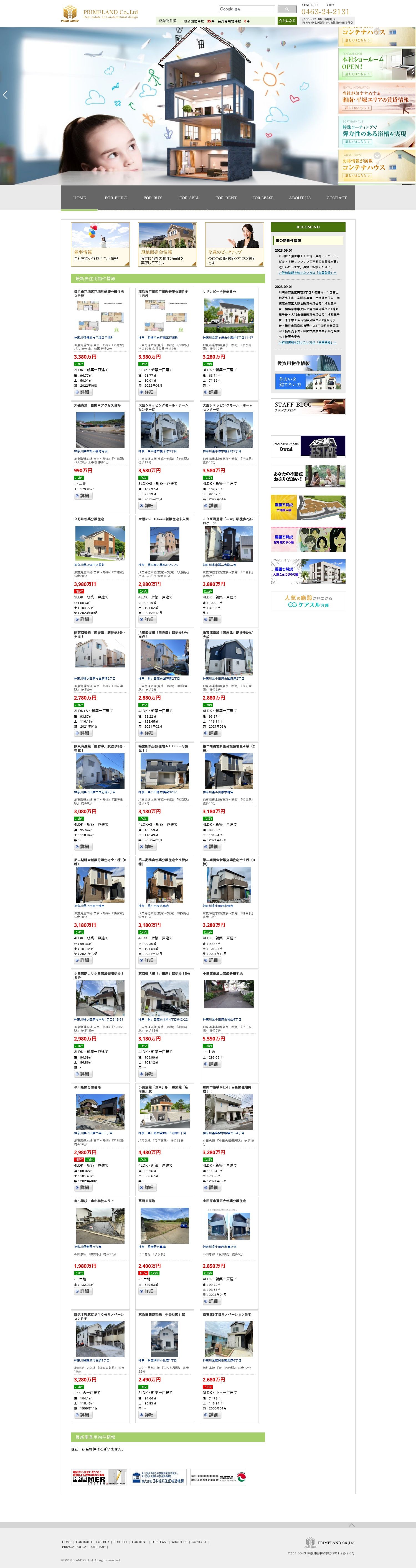The image size is (416, 1568).
Task: Open the サザンビーチ徒歩5分 house photo
Action: click(x=229, y=315)
